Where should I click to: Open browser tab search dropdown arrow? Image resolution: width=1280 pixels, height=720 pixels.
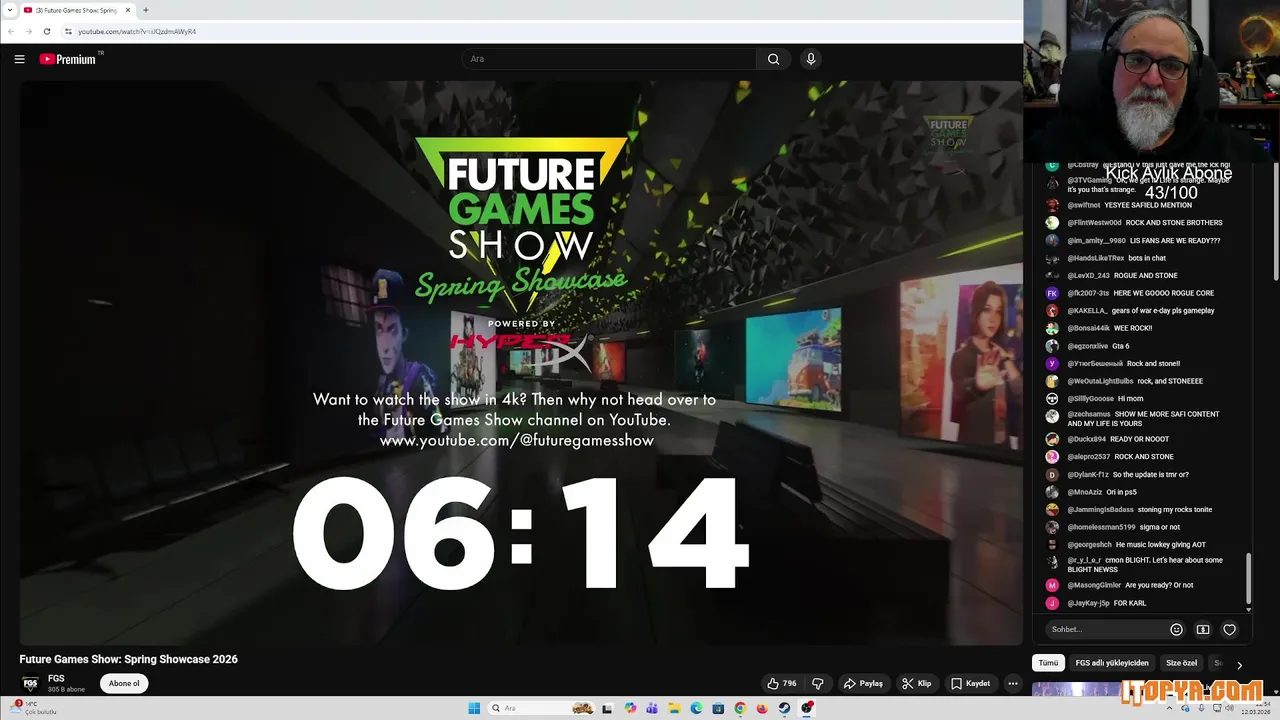[x=10, y=10]
